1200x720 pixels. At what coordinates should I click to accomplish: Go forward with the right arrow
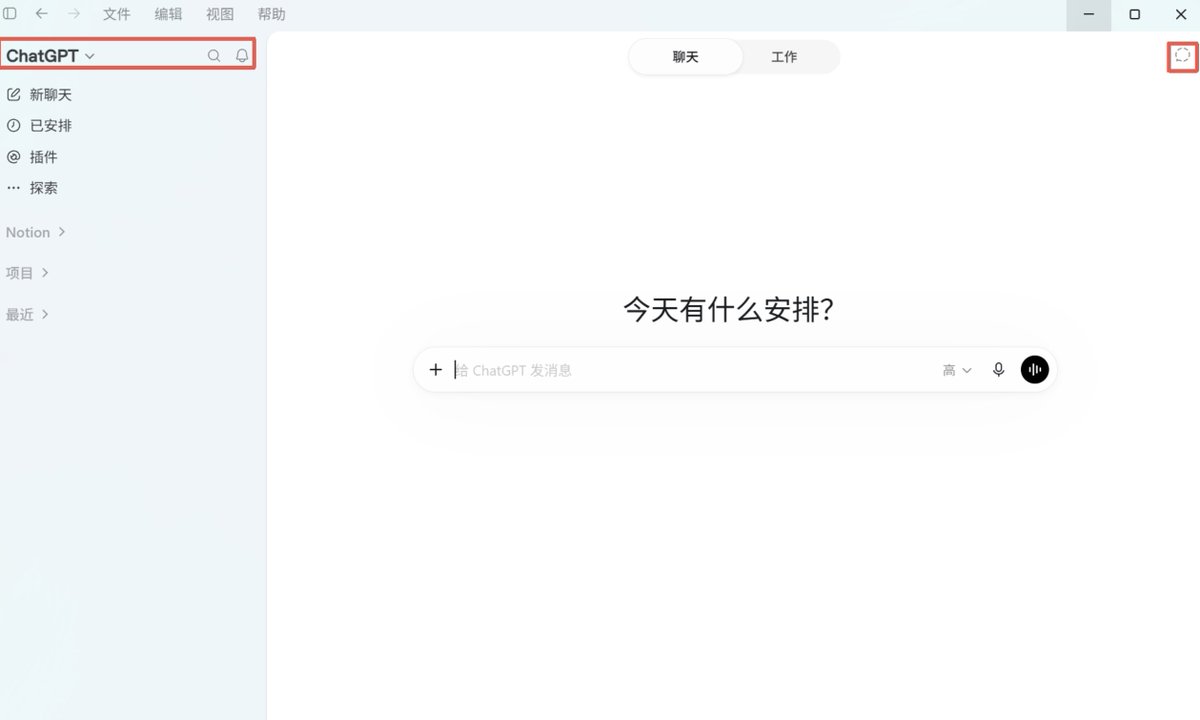coord(73,14)
